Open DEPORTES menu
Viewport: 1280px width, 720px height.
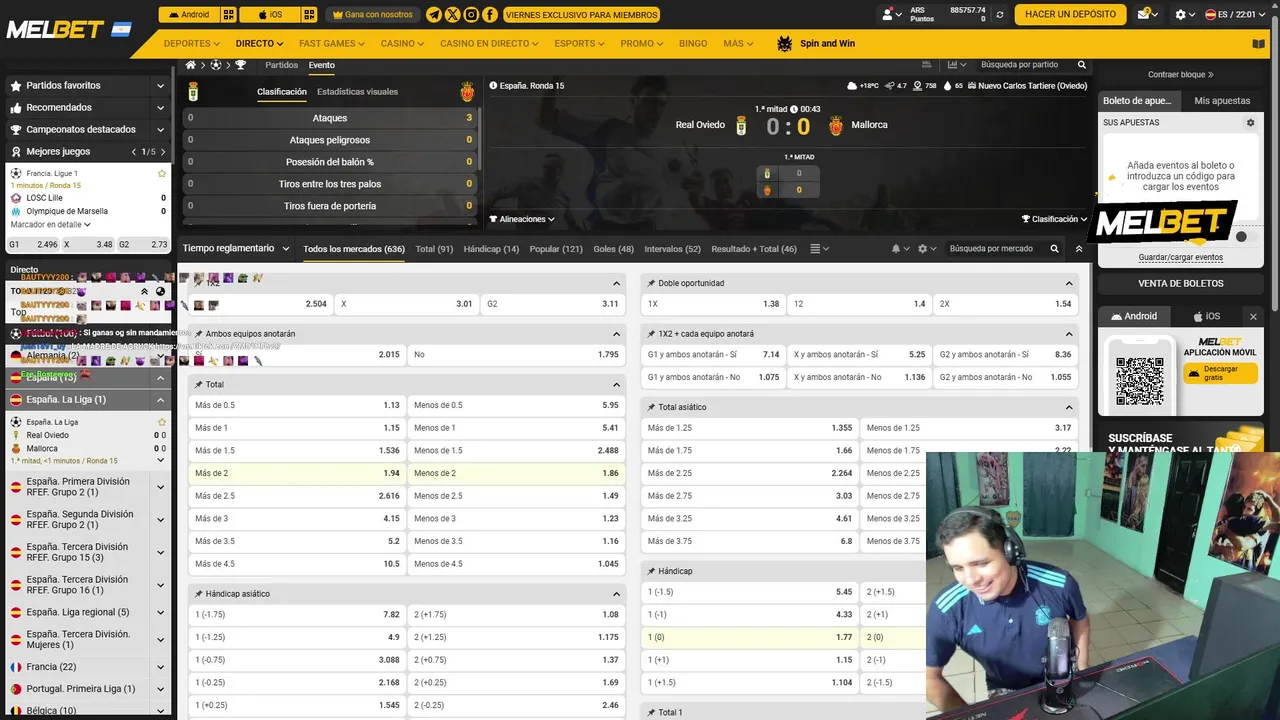(192, 44)
